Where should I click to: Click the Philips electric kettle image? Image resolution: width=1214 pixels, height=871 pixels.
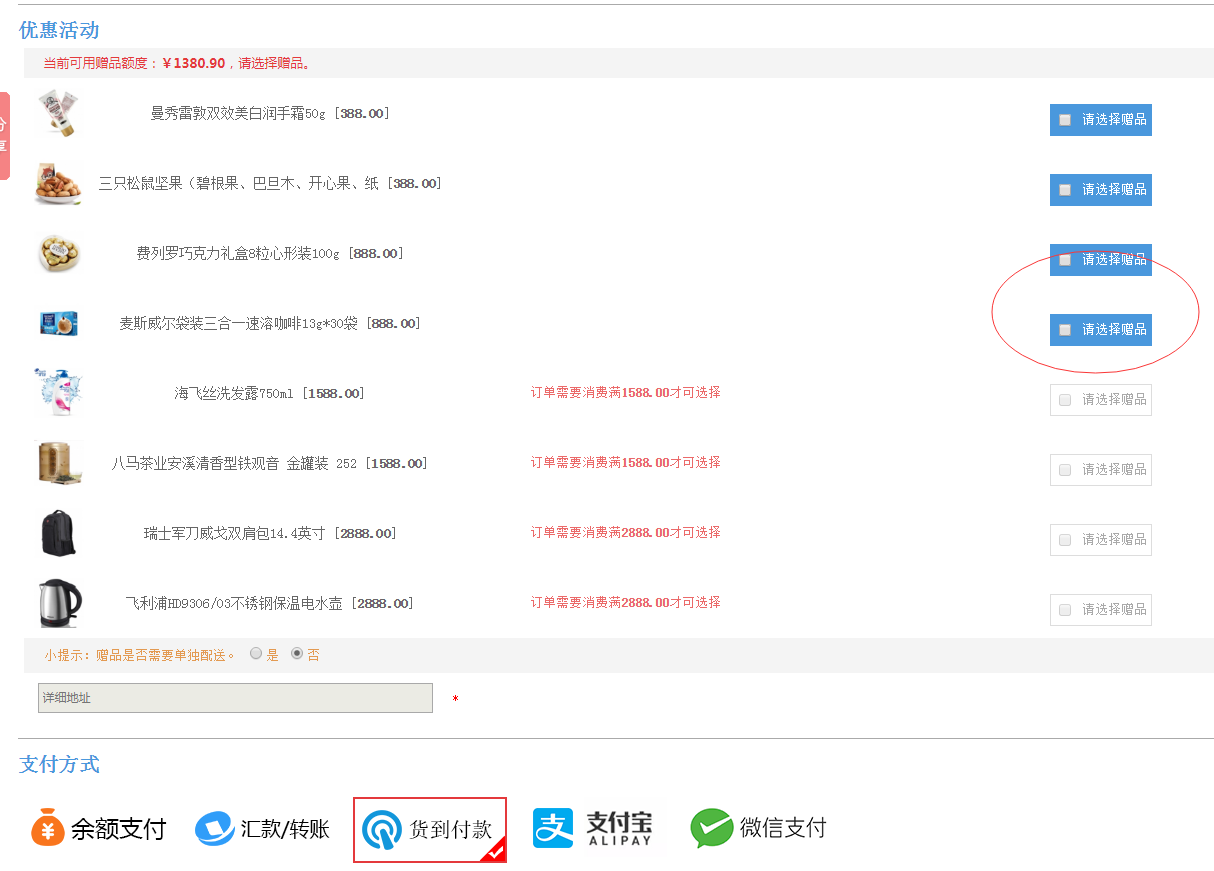[58, 603]
